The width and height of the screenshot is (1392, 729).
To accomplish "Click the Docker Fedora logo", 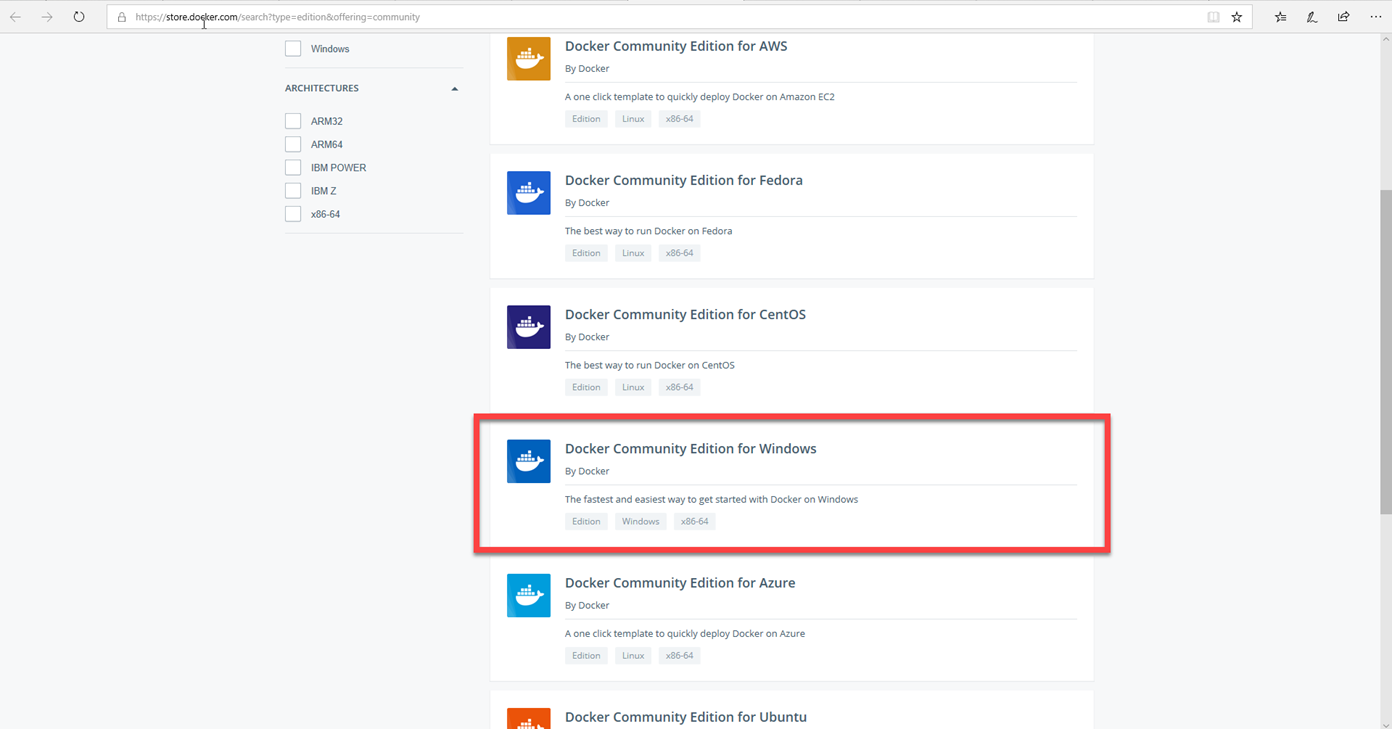I will click(528, 193).
